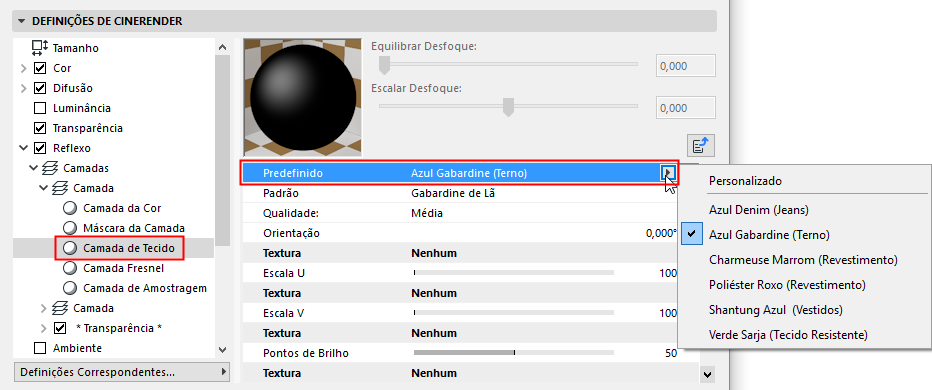The image size is (932, 390).
Task: Click the Padrão row Gabardine de Lã
Action: pyautogui.click(x=453, y=193)
